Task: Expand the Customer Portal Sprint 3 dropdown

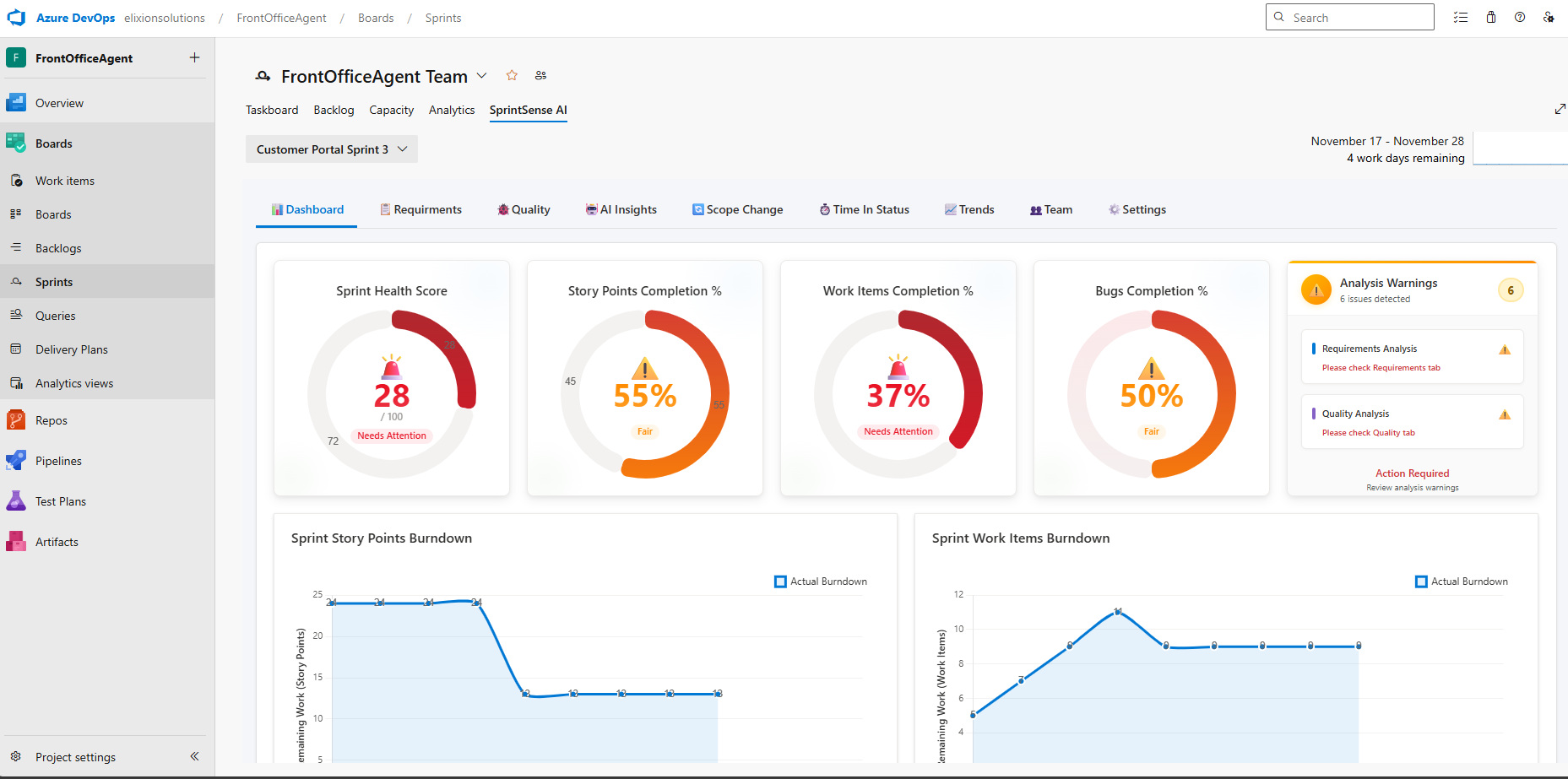Action: click(x=331, y=149)
